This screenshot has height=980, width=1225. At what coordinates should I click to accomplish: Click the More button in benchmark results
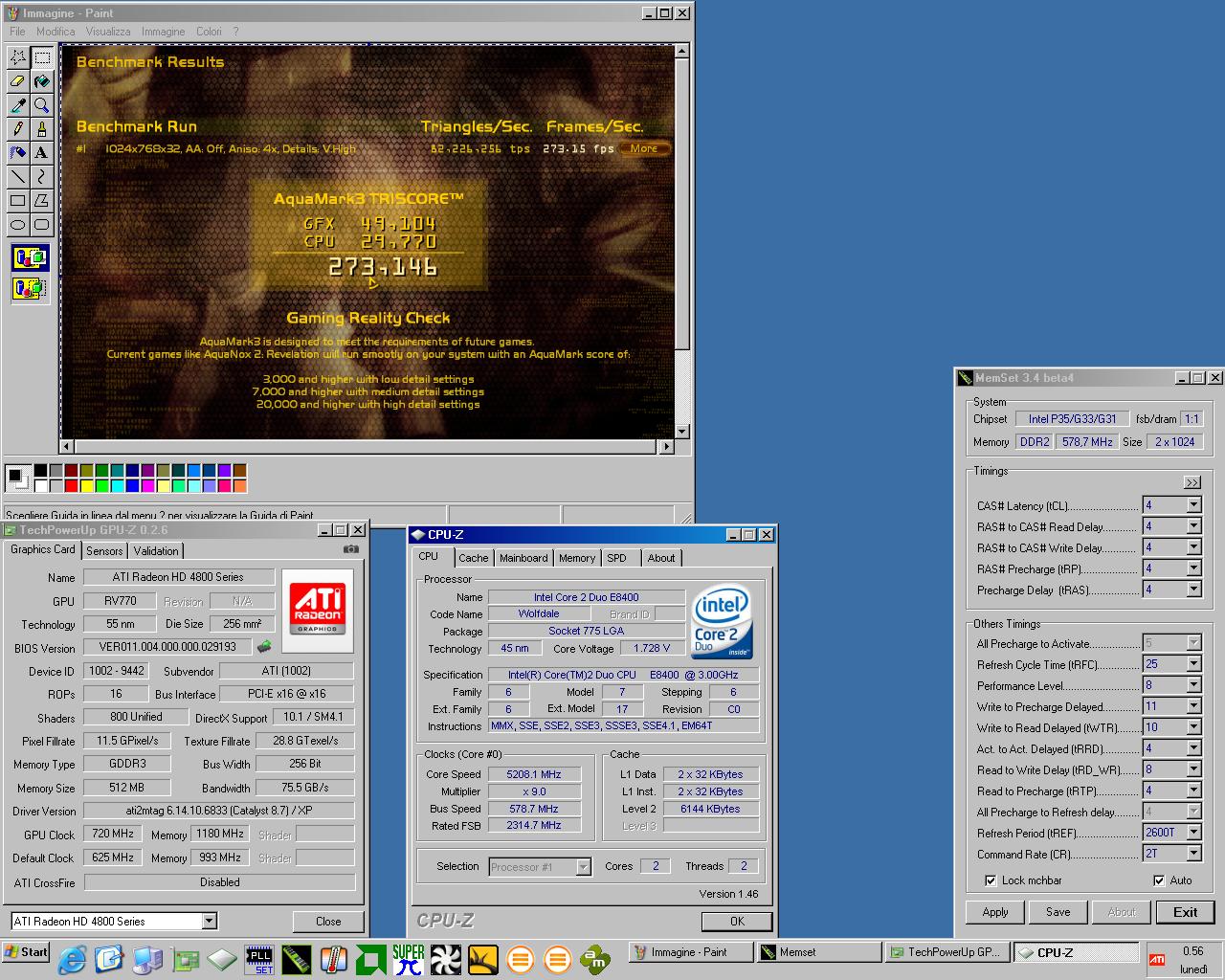pos(644,148)
